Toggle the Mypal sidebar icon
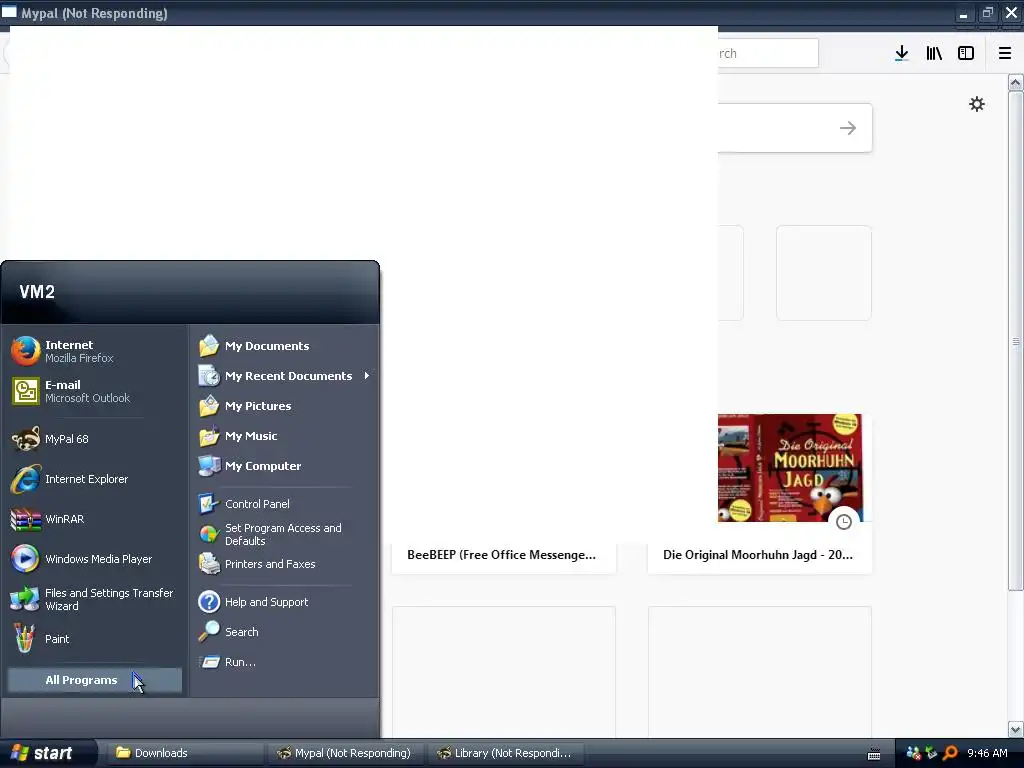Screen dimensions: 1024x768 point(966,54)
